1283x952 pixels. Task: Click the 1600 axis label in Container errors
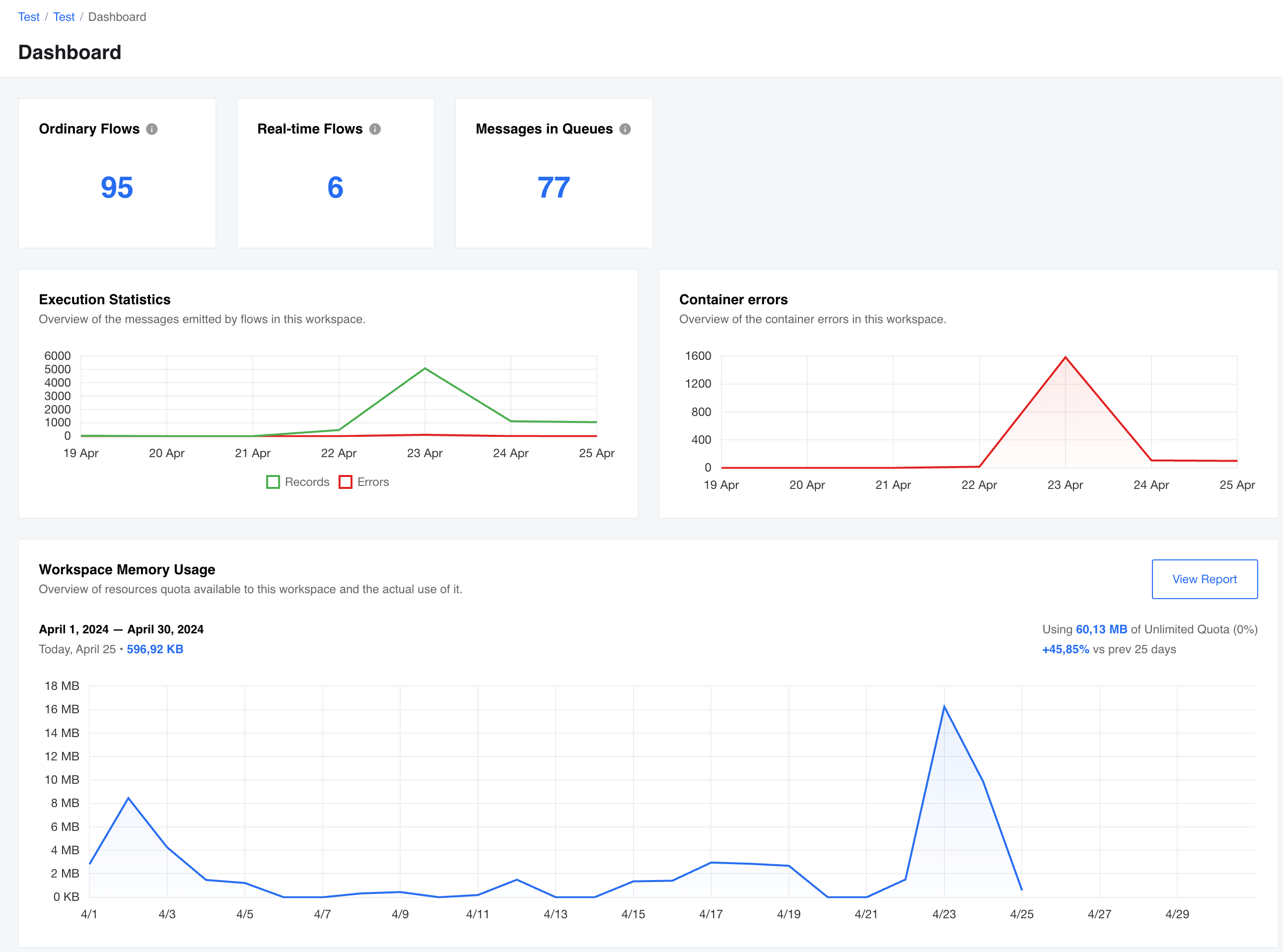698,355
